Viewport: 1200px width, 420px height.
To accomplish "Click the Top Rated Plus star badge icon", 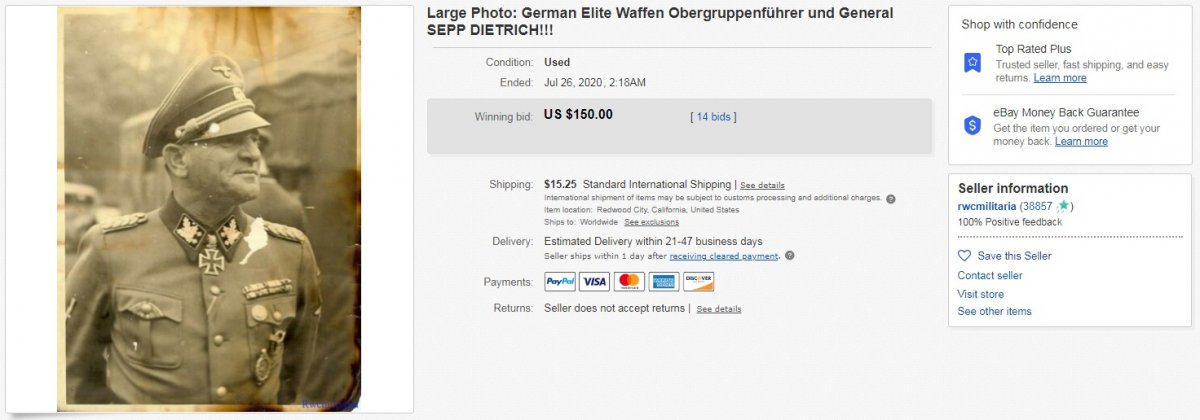I will point(972,63).
